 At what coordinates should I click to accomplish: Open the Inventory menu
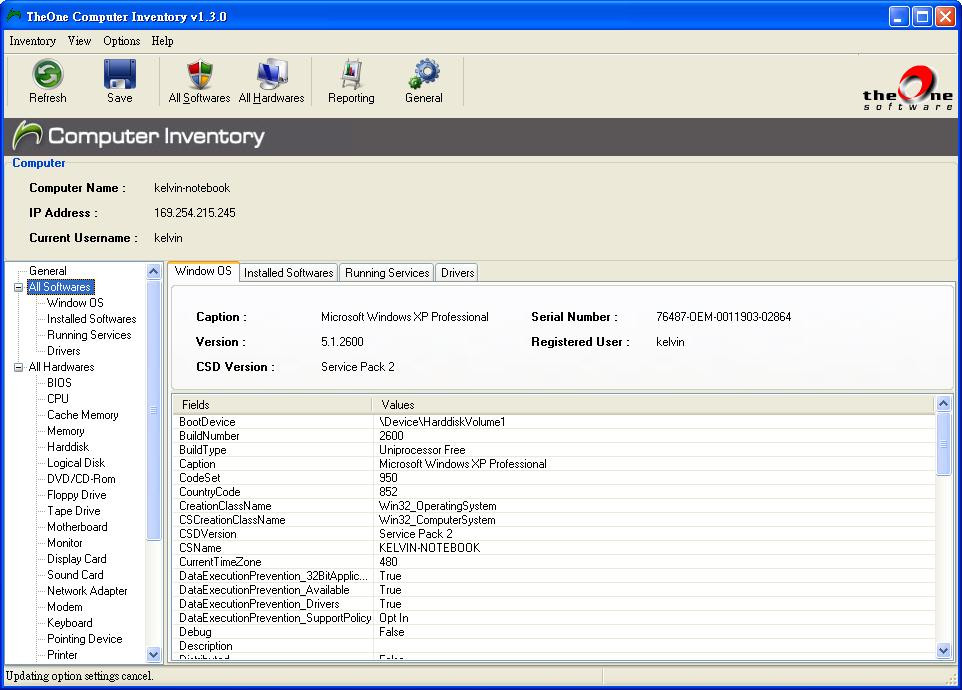pyautogui.click(x=32, y=41)
